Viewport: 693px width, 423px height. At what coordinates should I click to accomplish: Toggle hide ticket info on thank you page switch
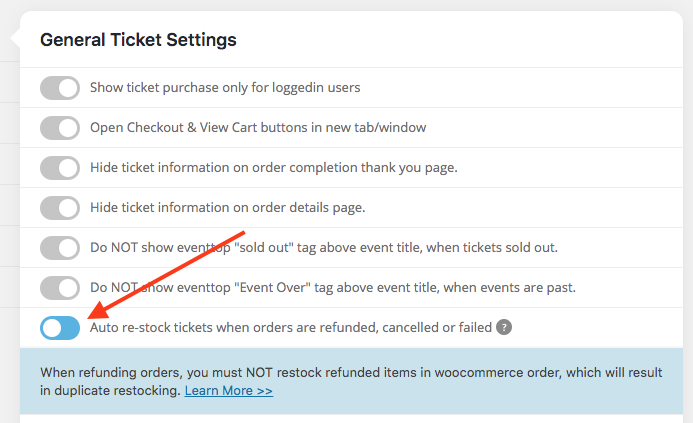(60, 168)
